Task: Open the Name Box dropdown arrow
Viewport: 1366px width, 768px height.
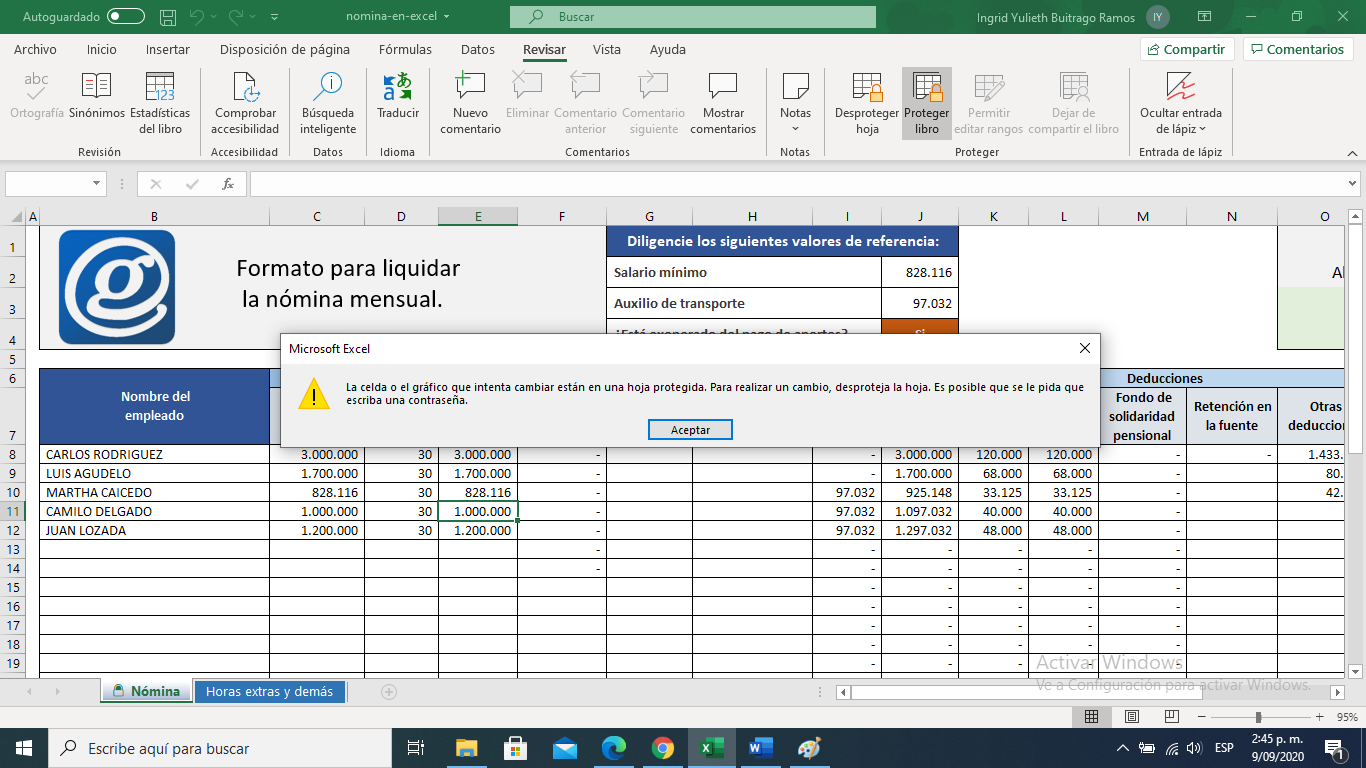Action: click(x=97, y=184)
